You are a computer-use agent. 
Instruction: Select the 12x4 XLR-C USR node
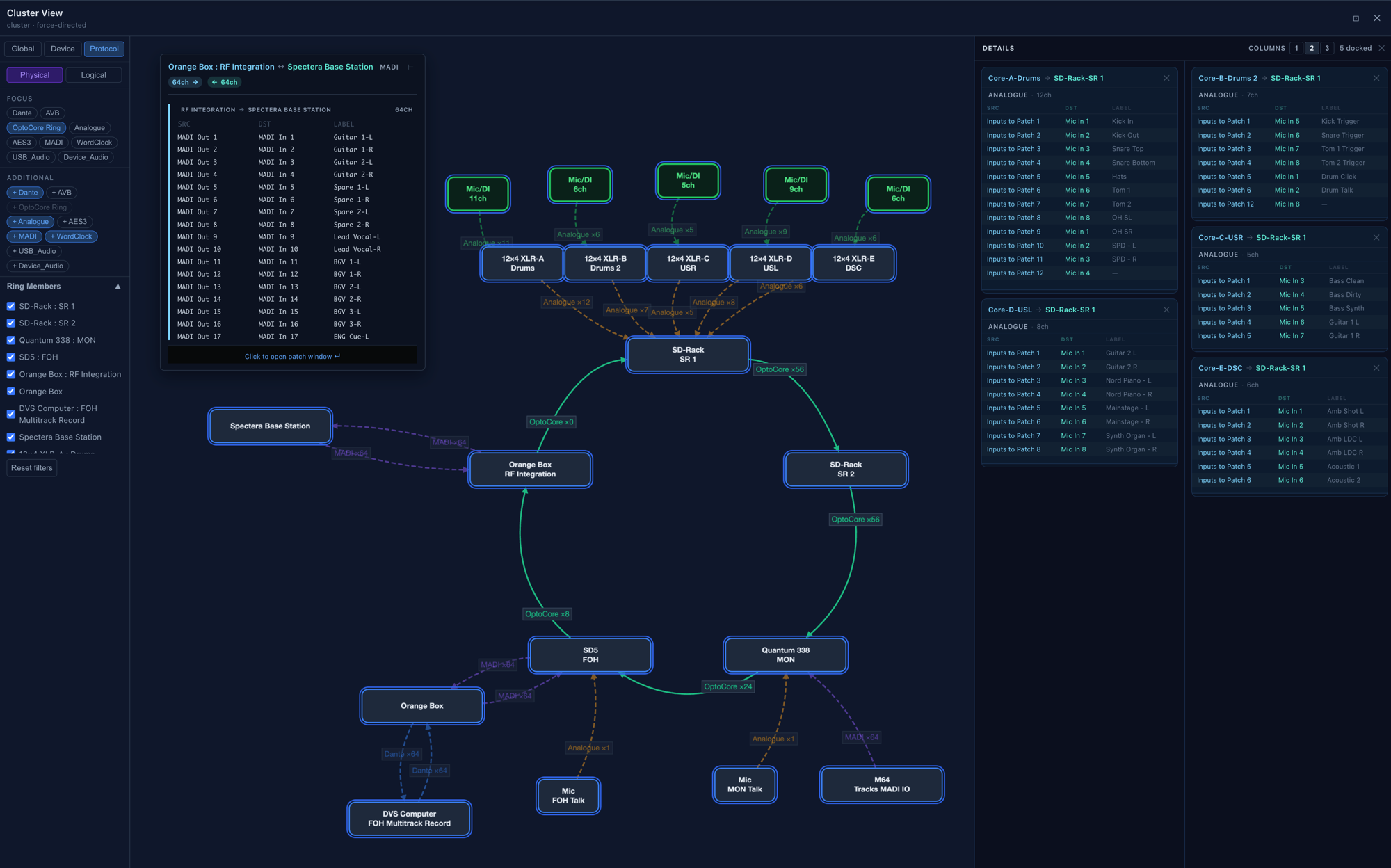tap(688, 263)
